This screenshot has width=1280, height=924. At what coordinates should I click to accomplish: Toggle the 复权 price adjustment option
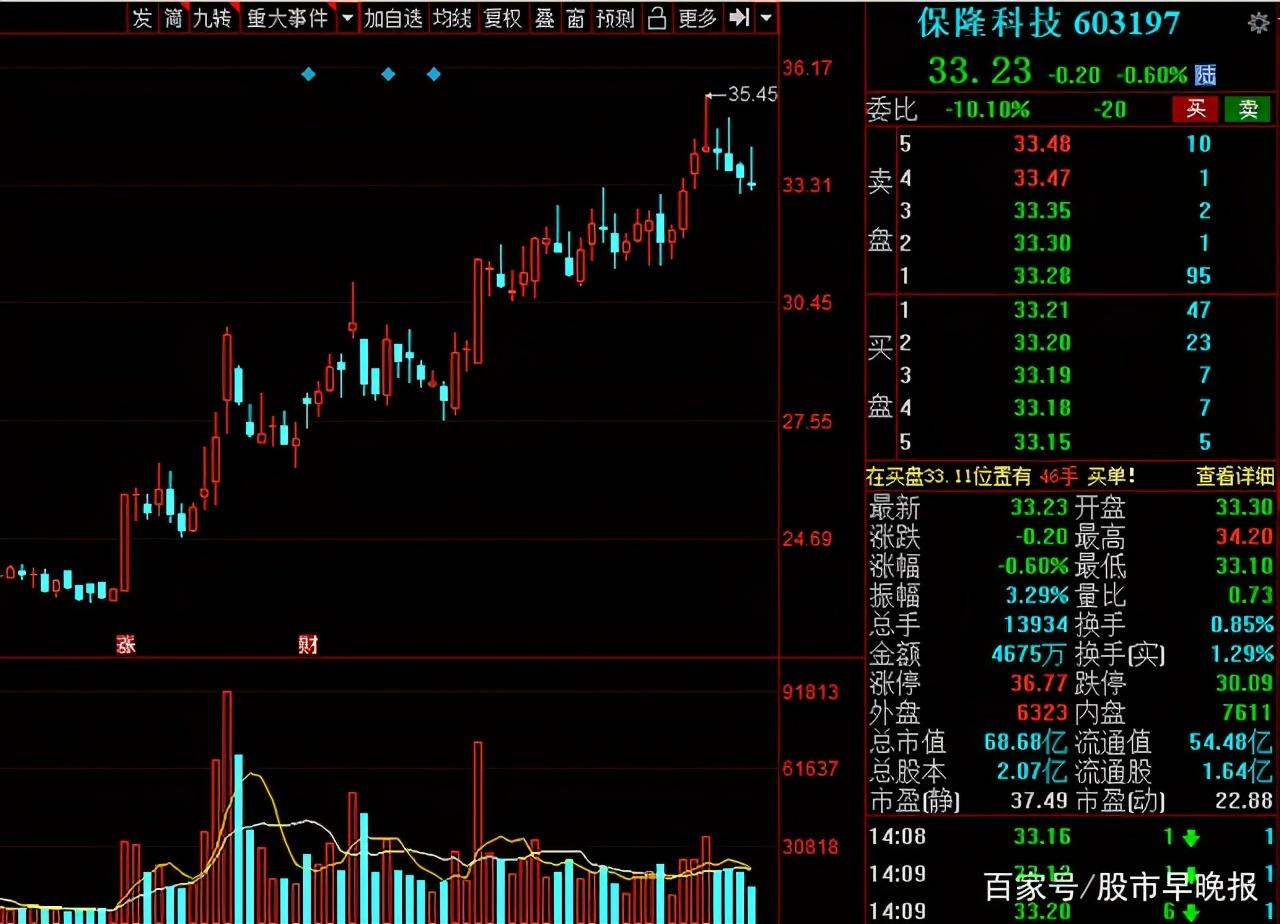point(503,18)
